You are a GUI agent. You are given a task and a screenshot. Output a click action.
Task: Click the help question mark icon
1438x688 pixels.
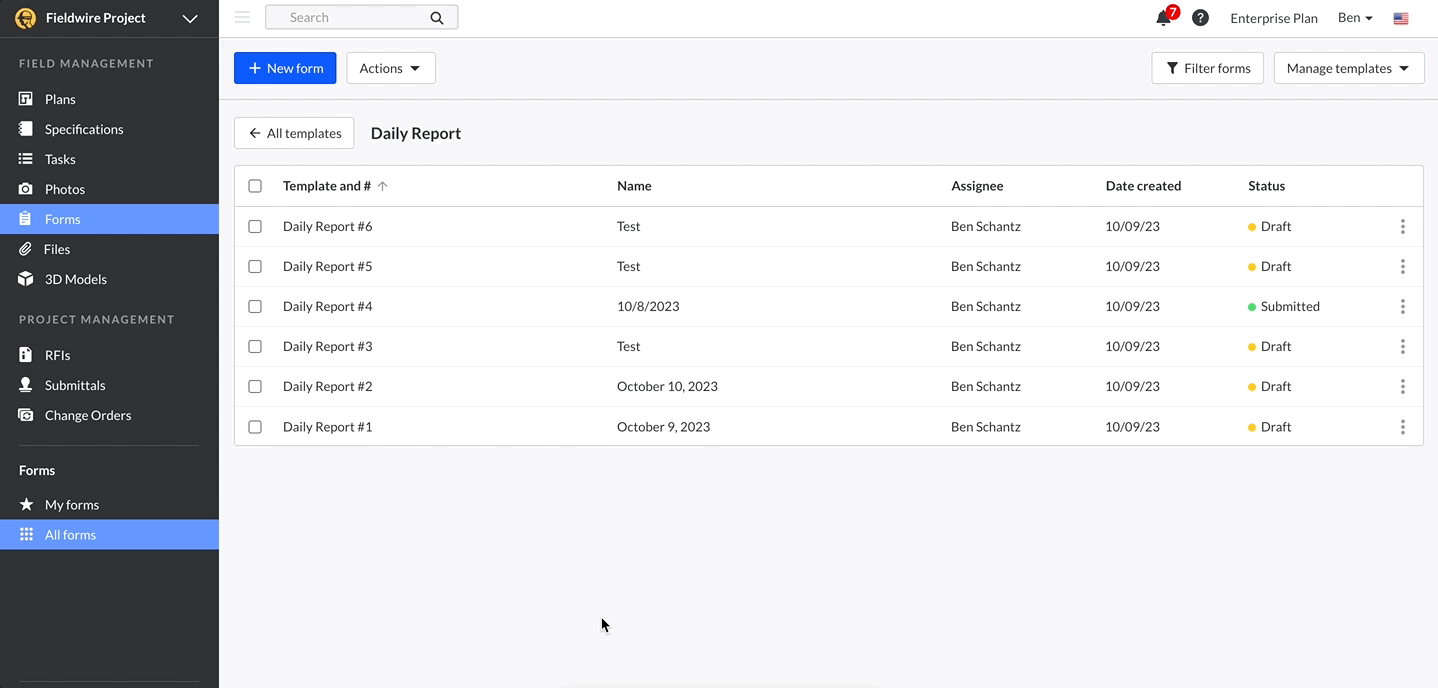click(1200, 18)
